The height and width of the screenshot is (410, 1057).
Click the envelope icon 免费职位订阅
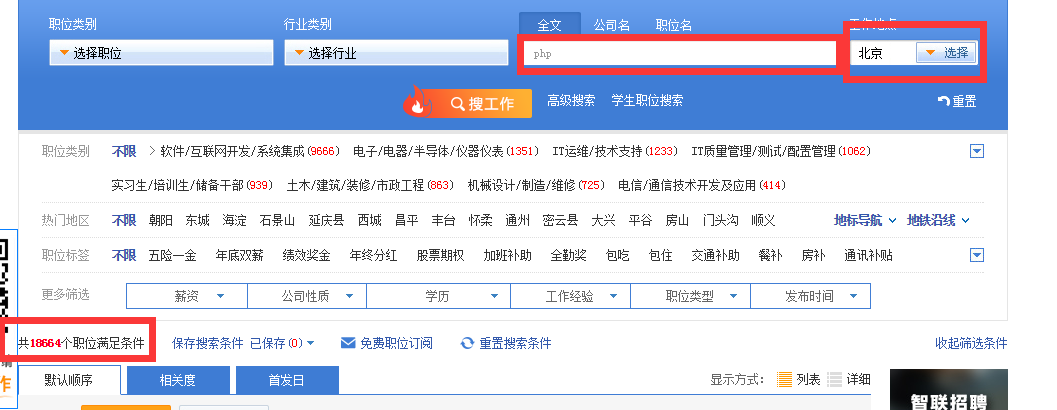pyautogui.click(x=387, y=343)
